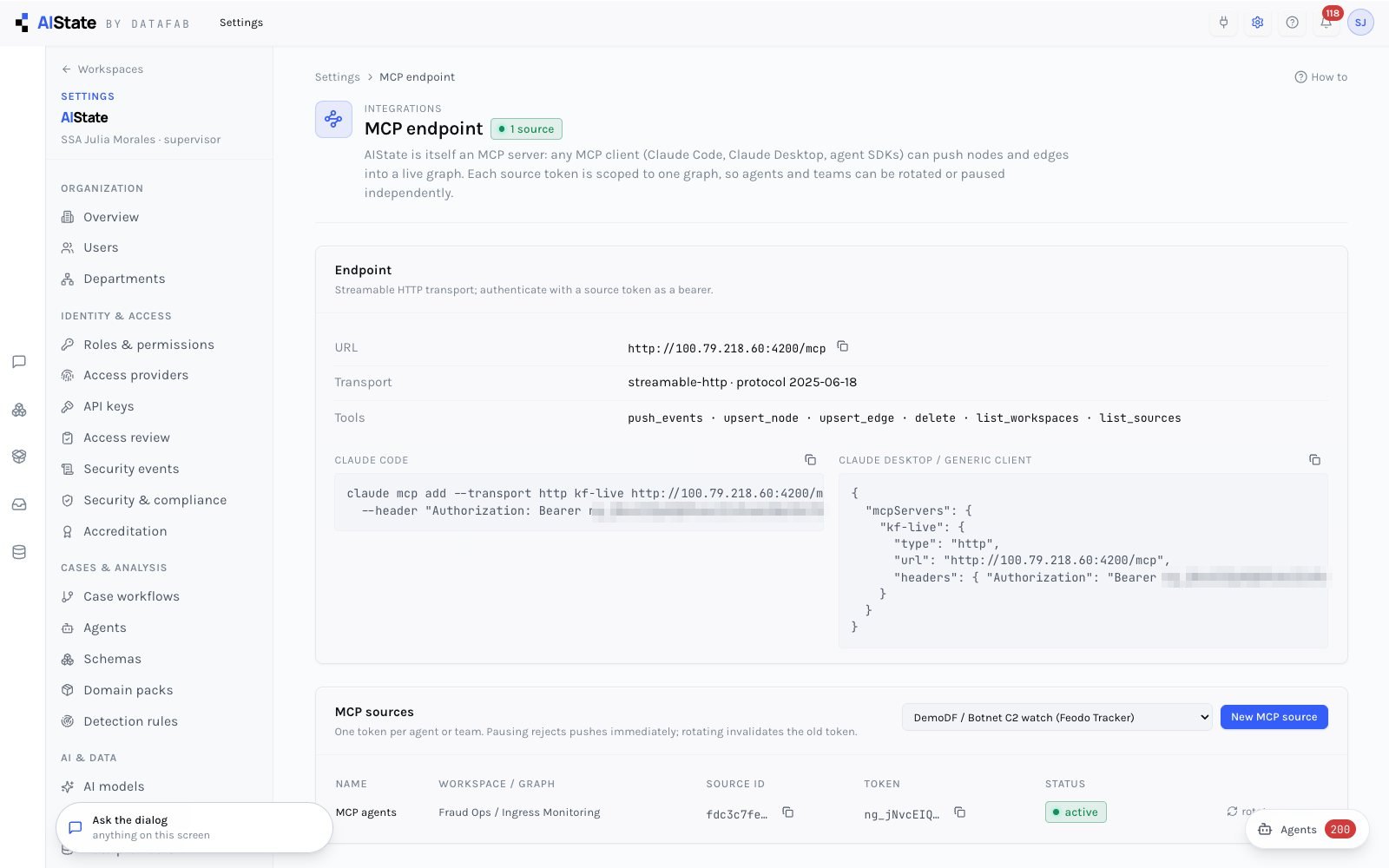Click the Settings breadcrumb
The height and width of the screenshot is (868, 1389).
pyautogui.click(x=337, y=77)
